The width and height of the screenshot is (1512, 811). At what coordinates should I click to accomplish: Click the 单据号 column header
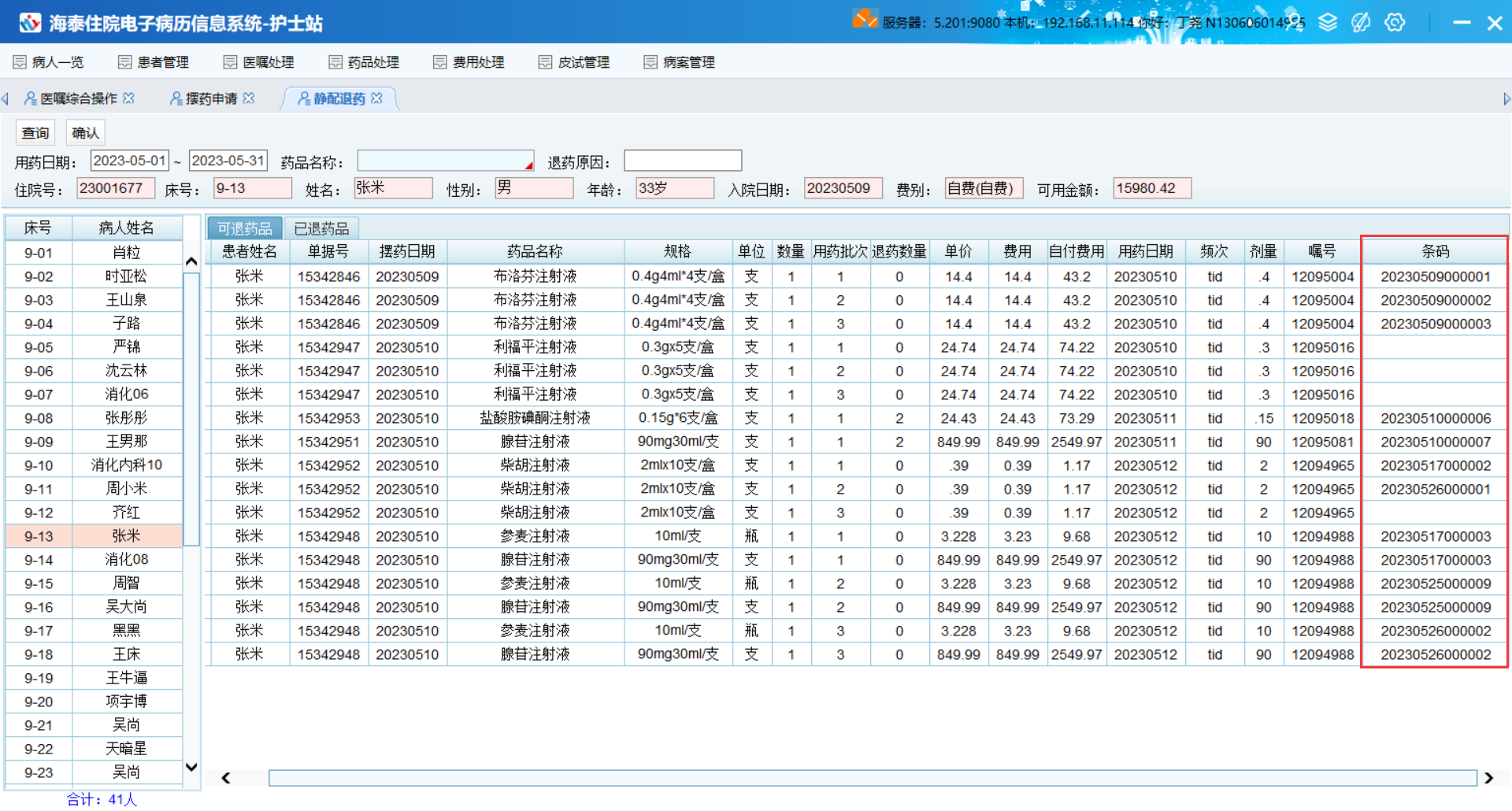tap(328, 251)
